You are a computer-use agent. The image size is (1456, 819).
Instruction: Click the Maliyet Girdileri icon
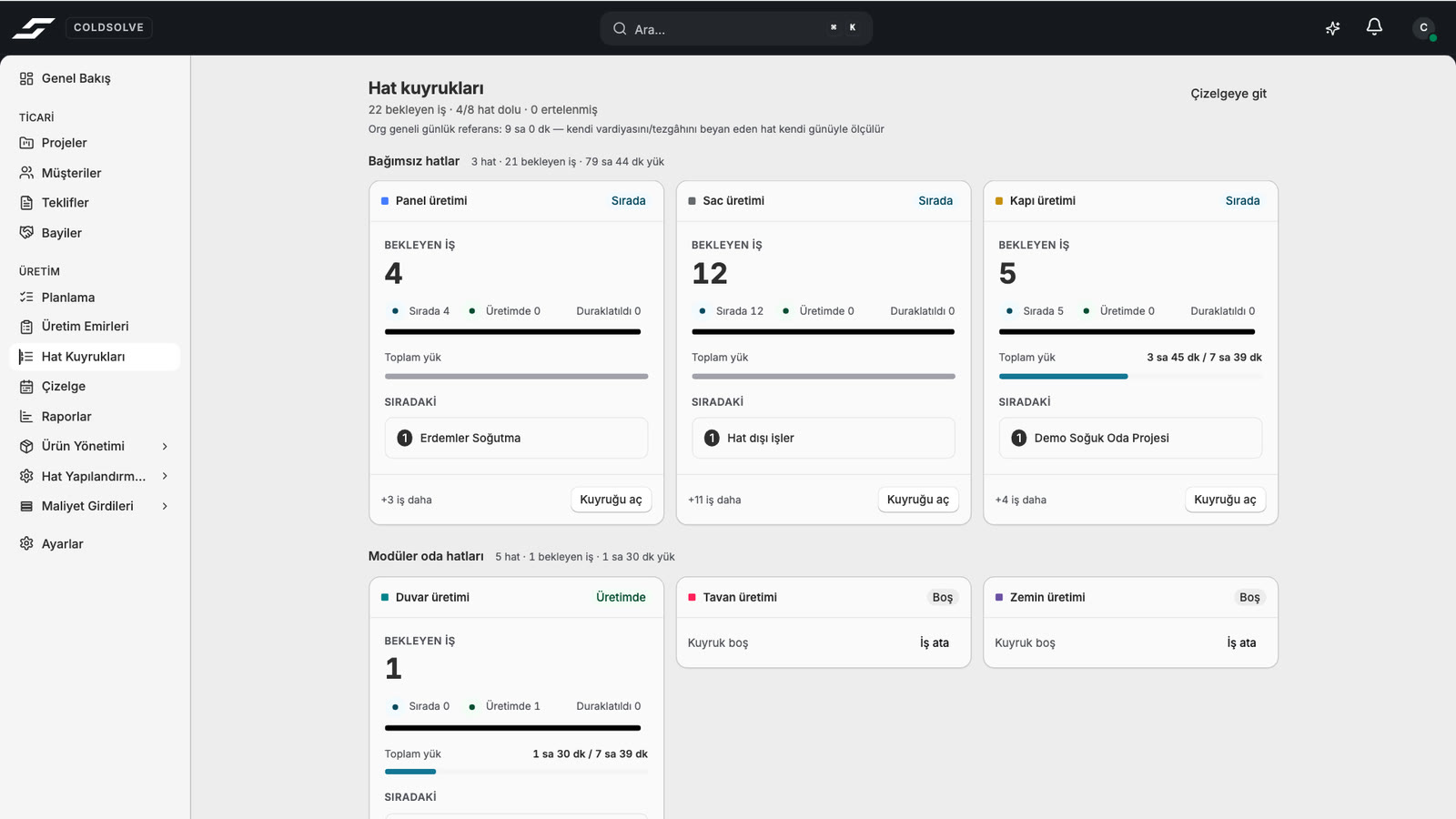26,506
